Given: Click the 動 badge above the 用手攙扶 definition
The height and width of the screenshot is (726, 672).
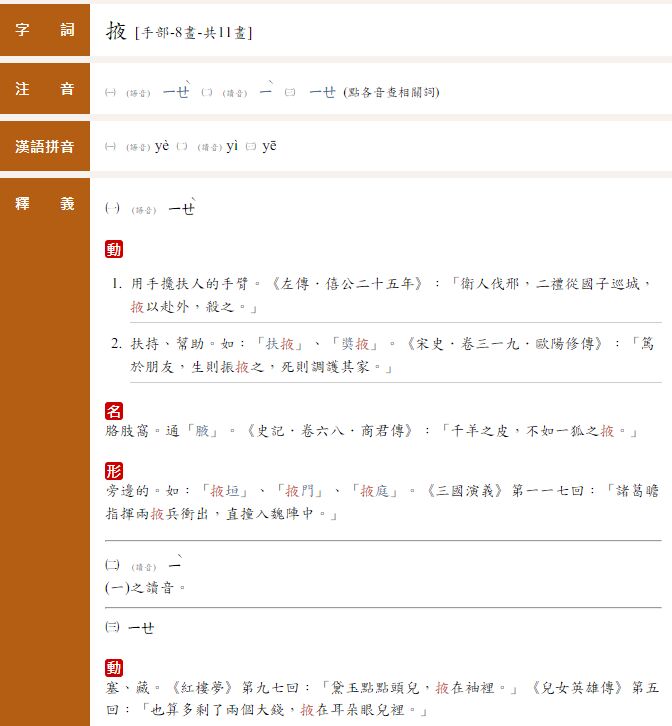Looking at the screenshot, I should 114,249.
